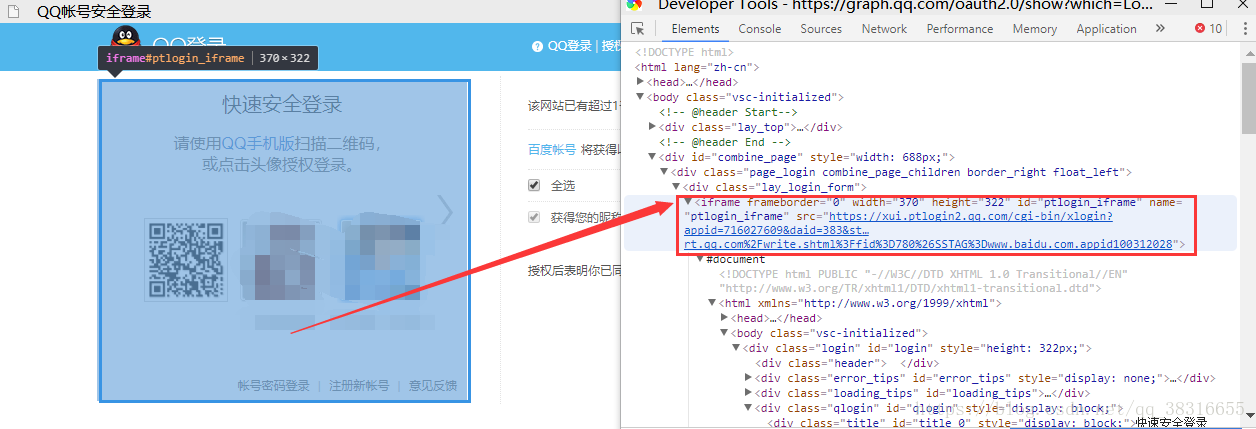Expand the div id="loading_tips" node

coord(748,393)
